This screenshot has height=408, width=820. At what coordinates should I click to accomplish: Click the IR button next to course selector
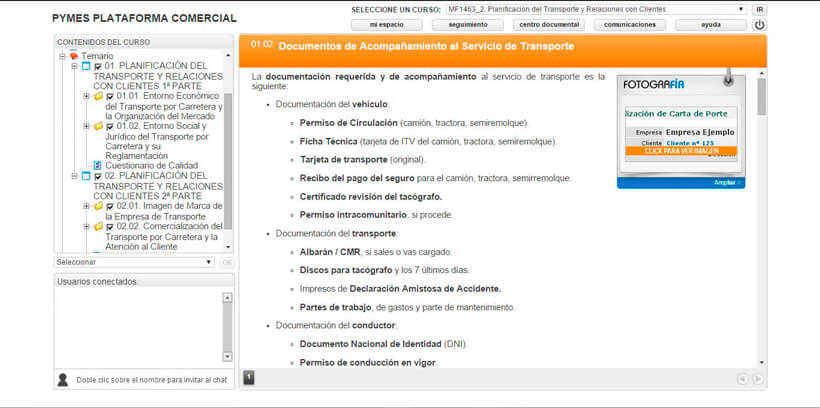pos(759,9)
